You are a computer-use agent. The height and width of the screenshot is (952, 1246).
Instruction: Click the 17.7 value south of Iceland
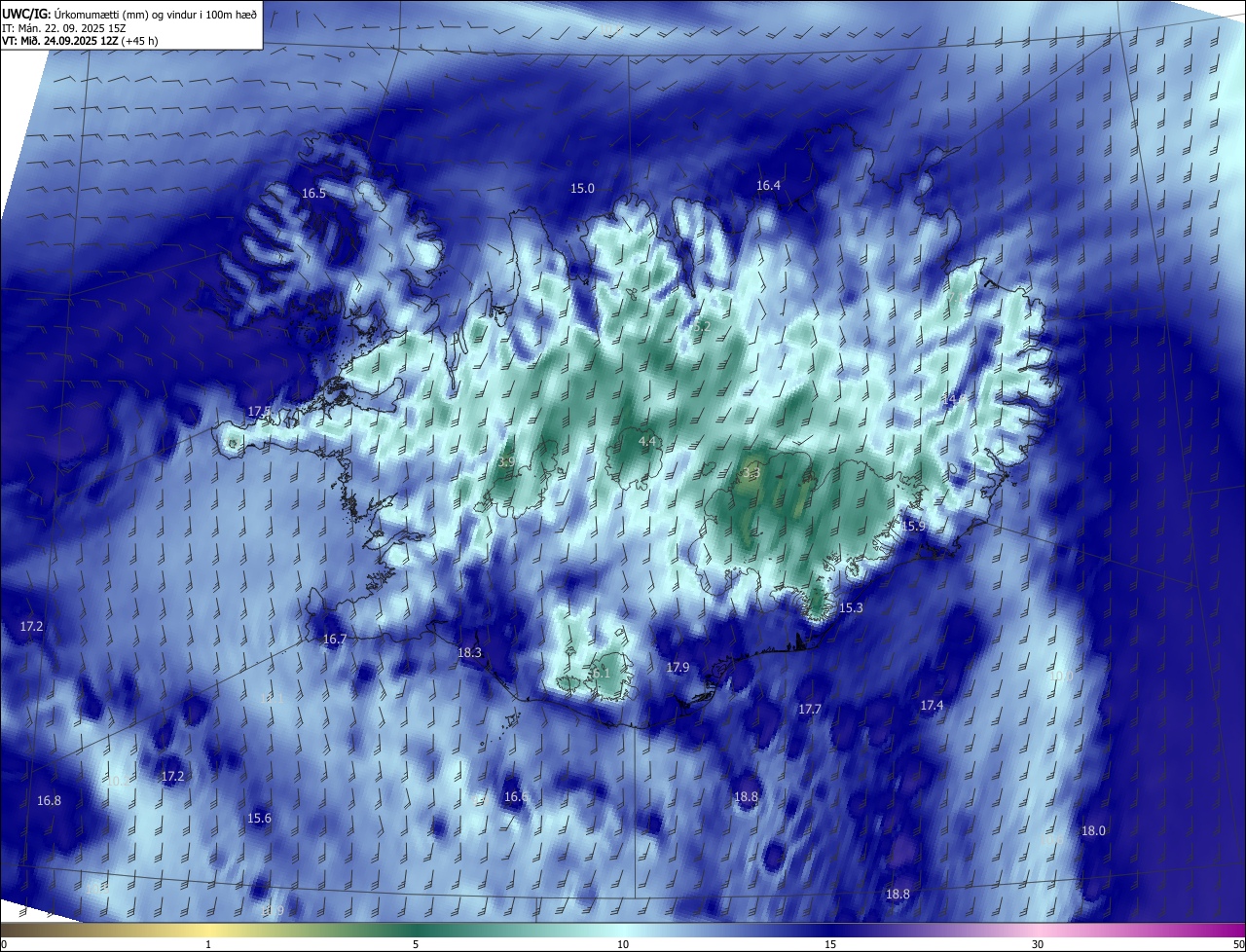[810, 710]
